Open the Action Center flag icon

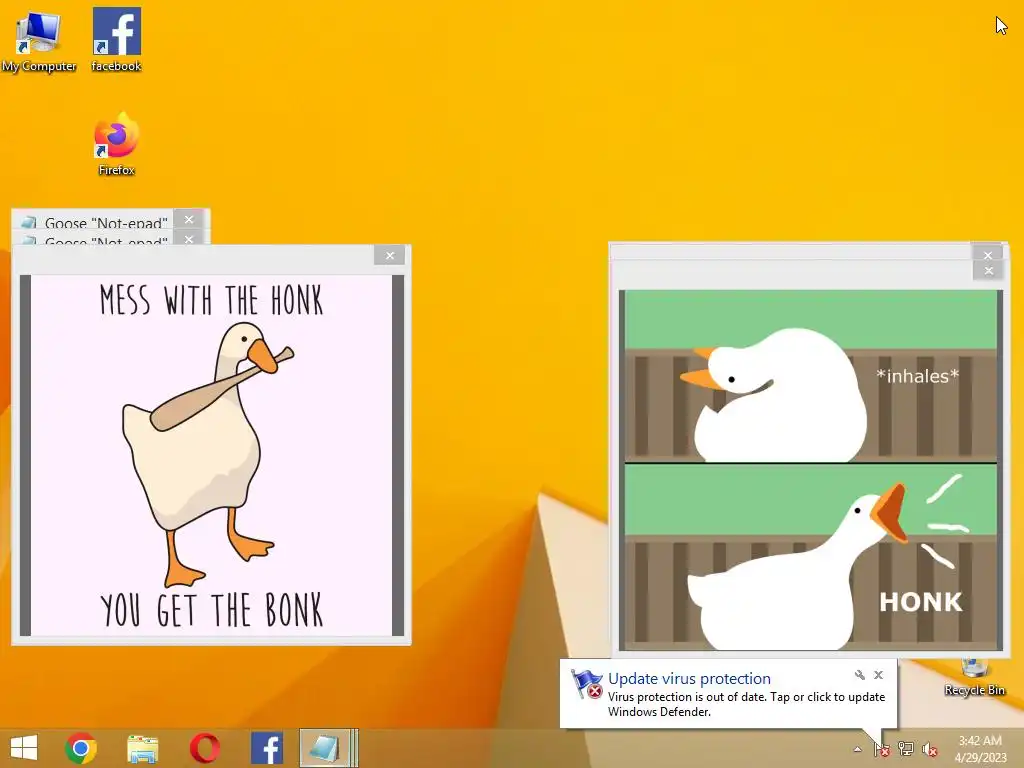coord(881,749)
